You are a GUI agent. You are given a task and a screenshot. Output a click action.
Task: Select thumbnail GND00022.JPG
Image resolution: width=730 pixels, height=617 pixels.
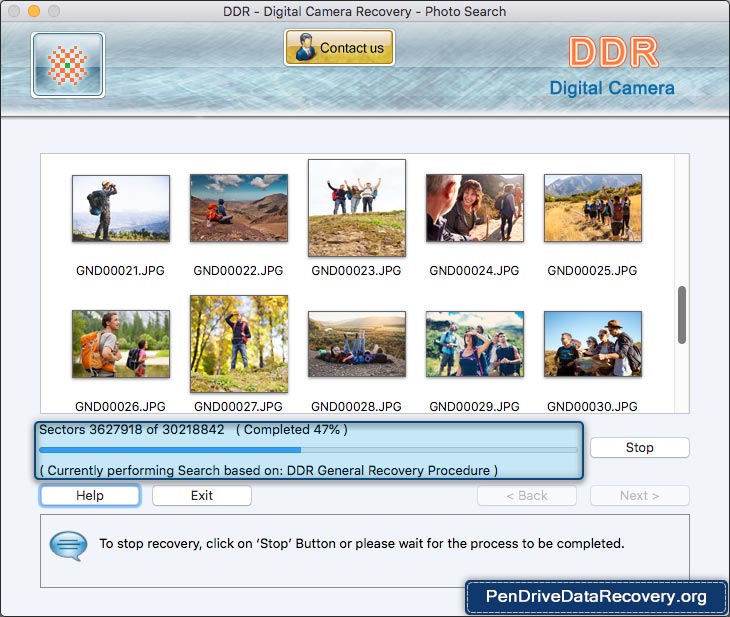(x=238, y=209)
